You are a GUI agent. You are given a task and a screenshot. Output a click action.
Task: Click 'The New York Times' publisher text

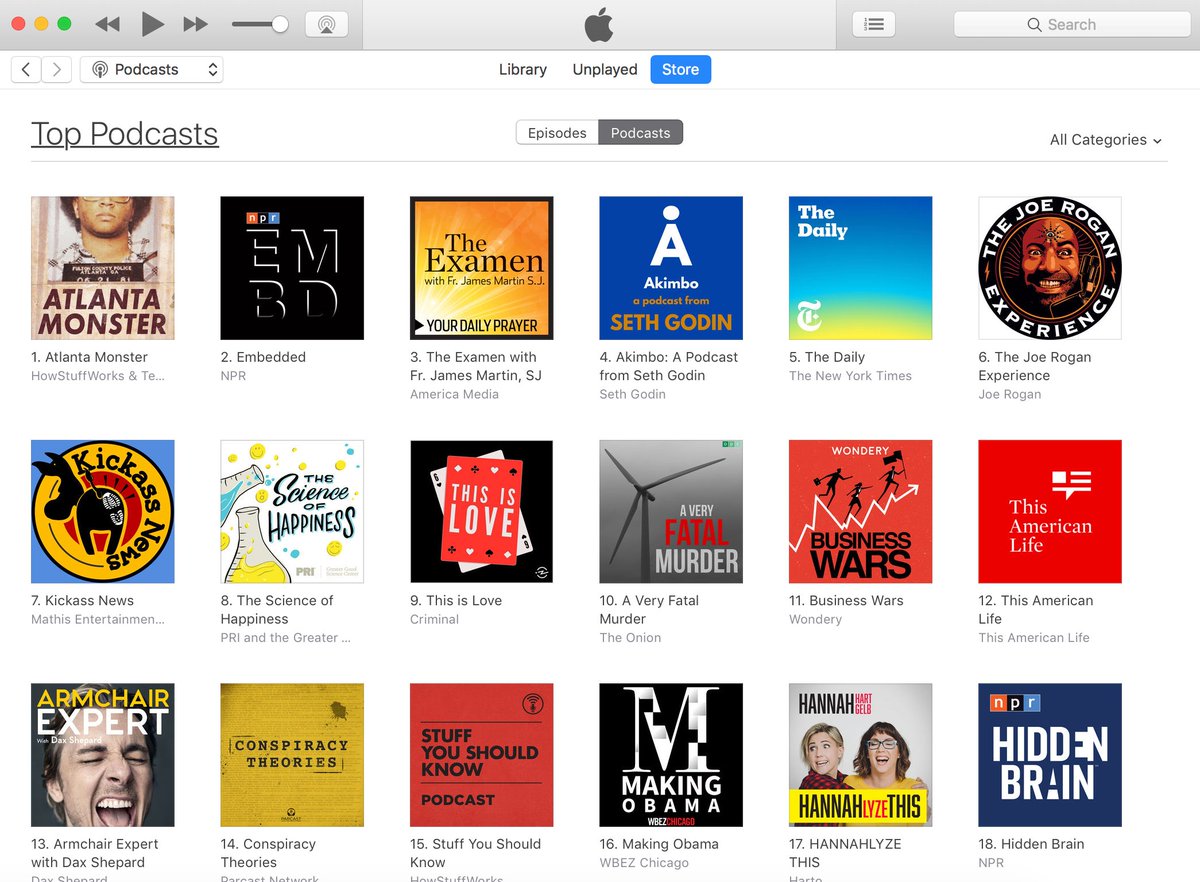(850, 376)
